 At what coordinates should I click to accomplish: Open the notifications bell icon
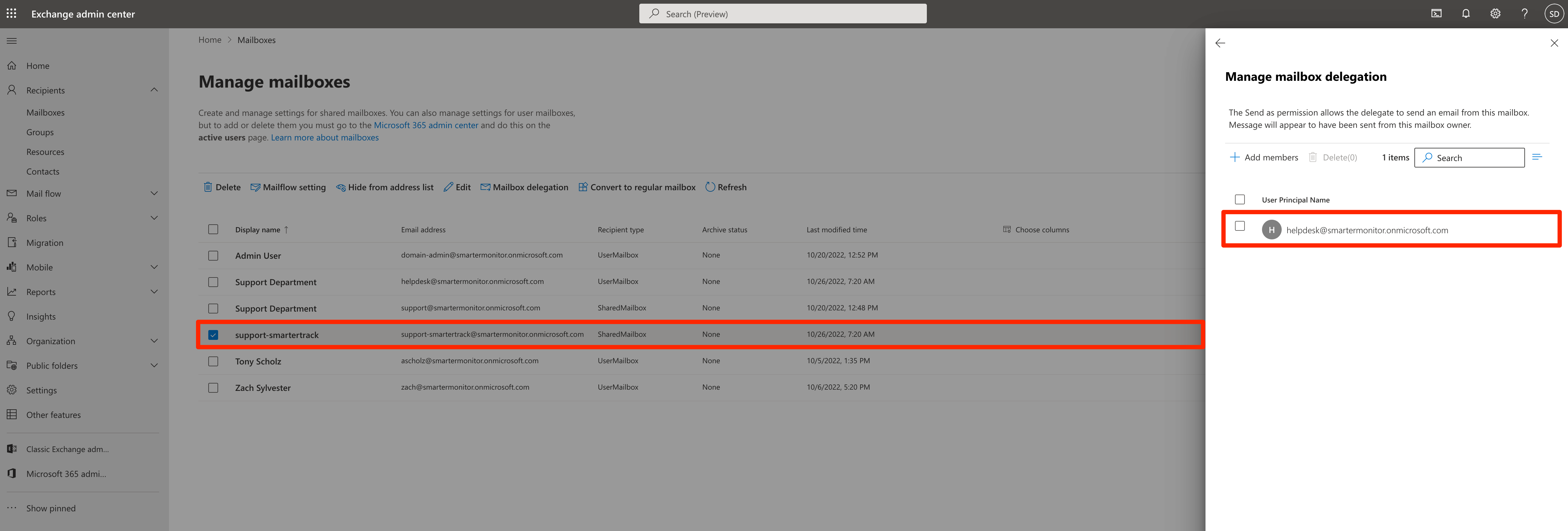point(1466,14)
